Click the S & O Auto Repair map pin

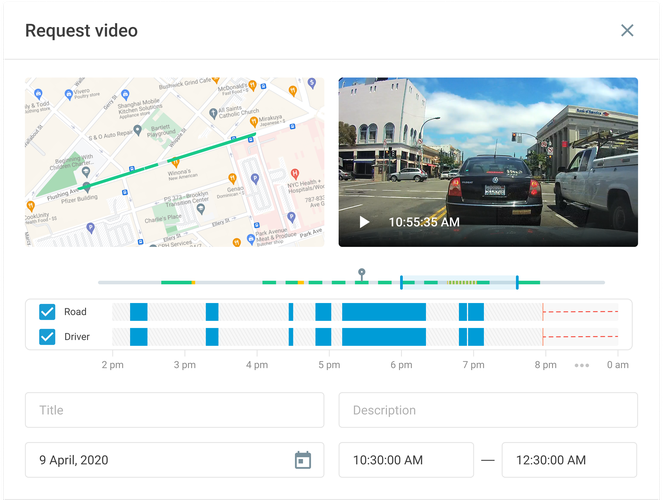(x=137, y=130)
